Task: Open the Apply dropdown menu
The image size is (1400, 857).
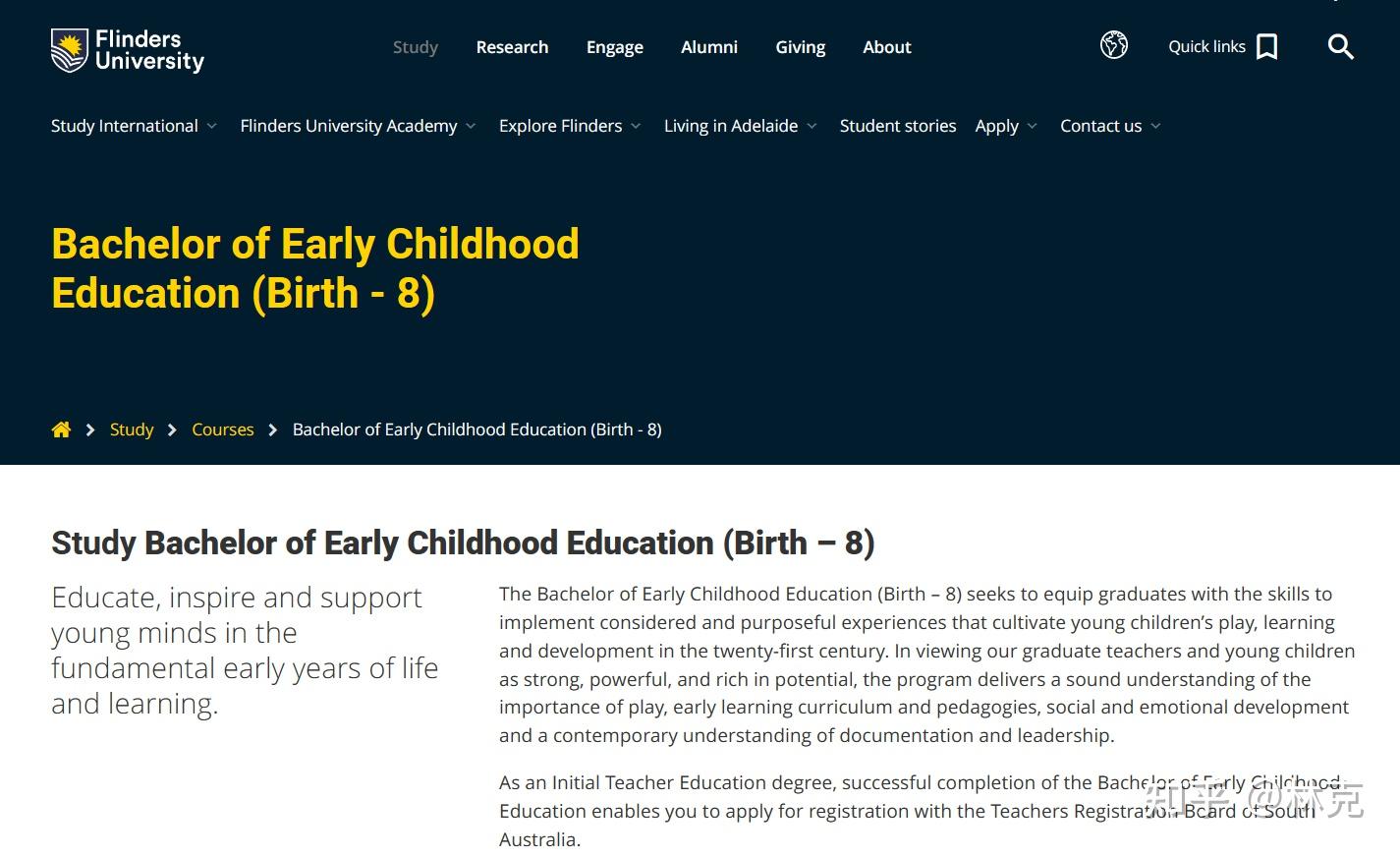Action: pyautogui.click(x=1006, y=126)
